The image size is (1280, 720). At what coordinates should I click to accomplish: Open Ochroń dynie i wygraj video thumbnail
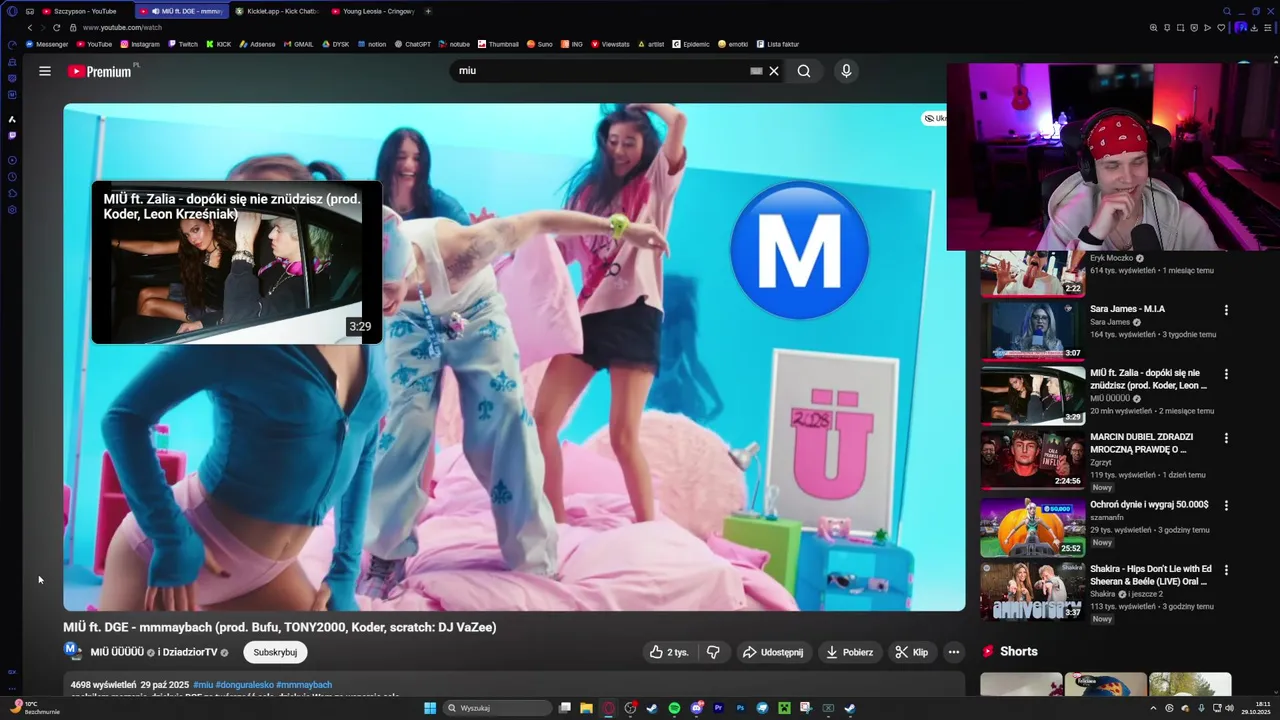[x=1032, y=527]
